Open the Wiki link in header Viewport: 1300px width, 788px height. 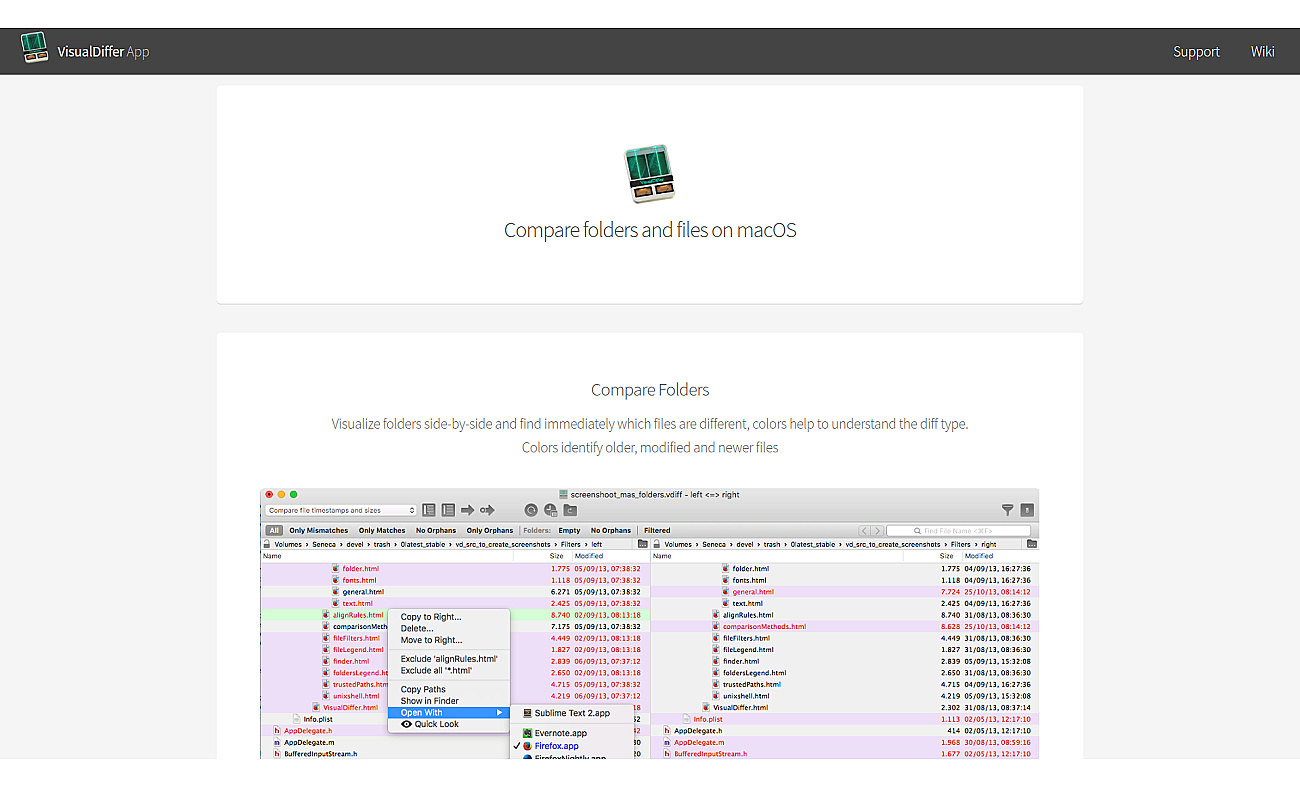1262,52
